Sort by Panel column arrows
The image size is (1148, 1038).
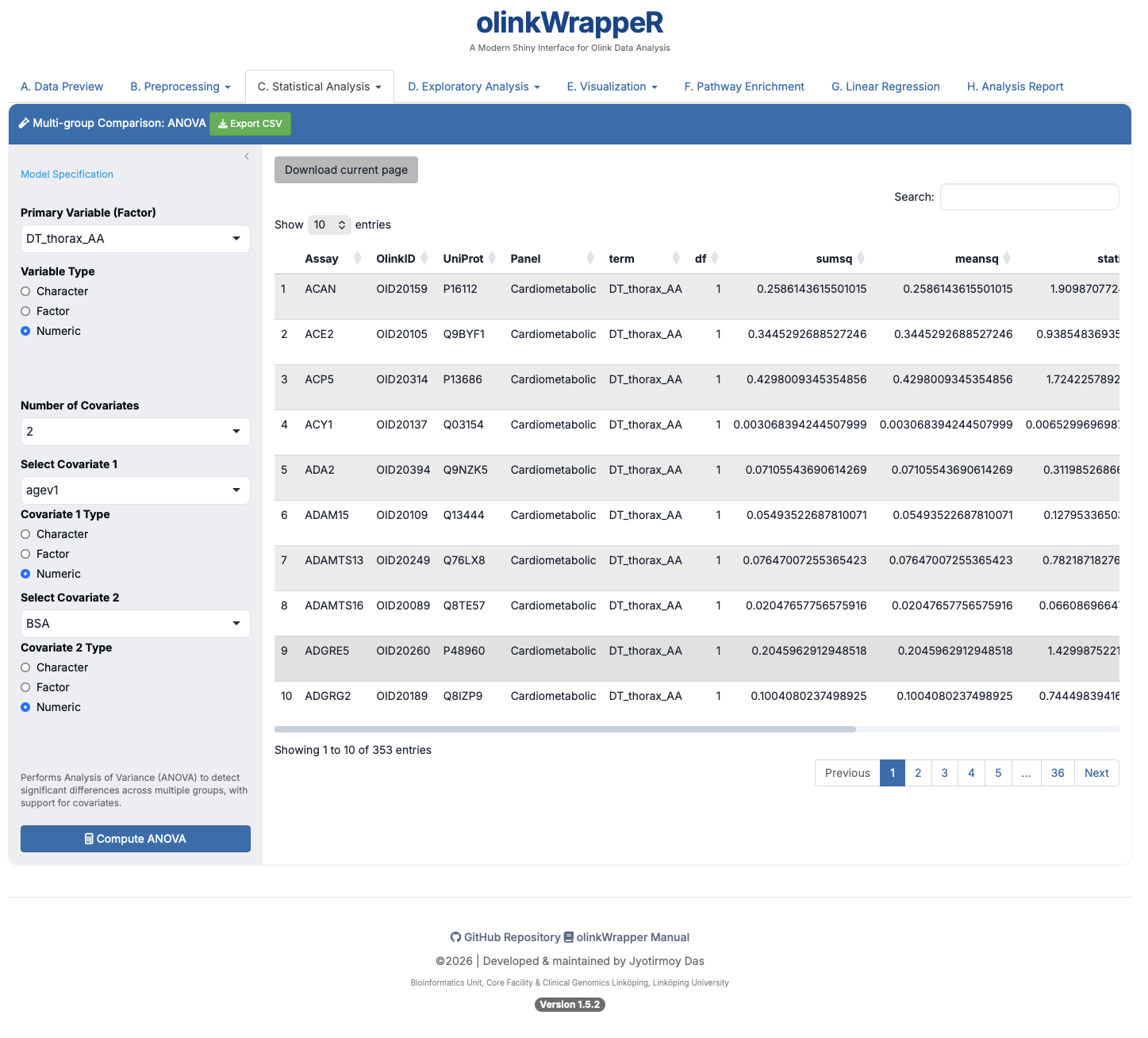pyautogui.click(x=590, y=259)
